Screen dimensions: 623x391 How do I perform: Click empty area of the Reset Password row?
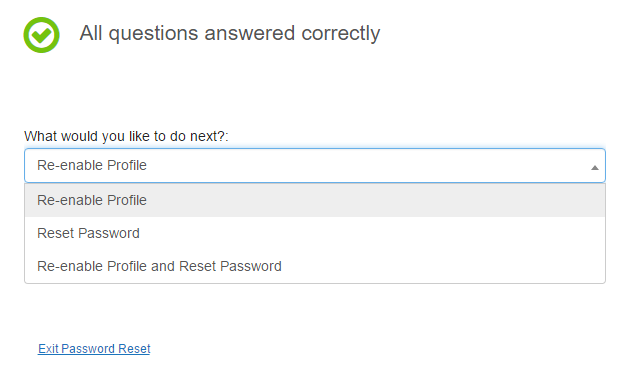[x=370, y=233]
